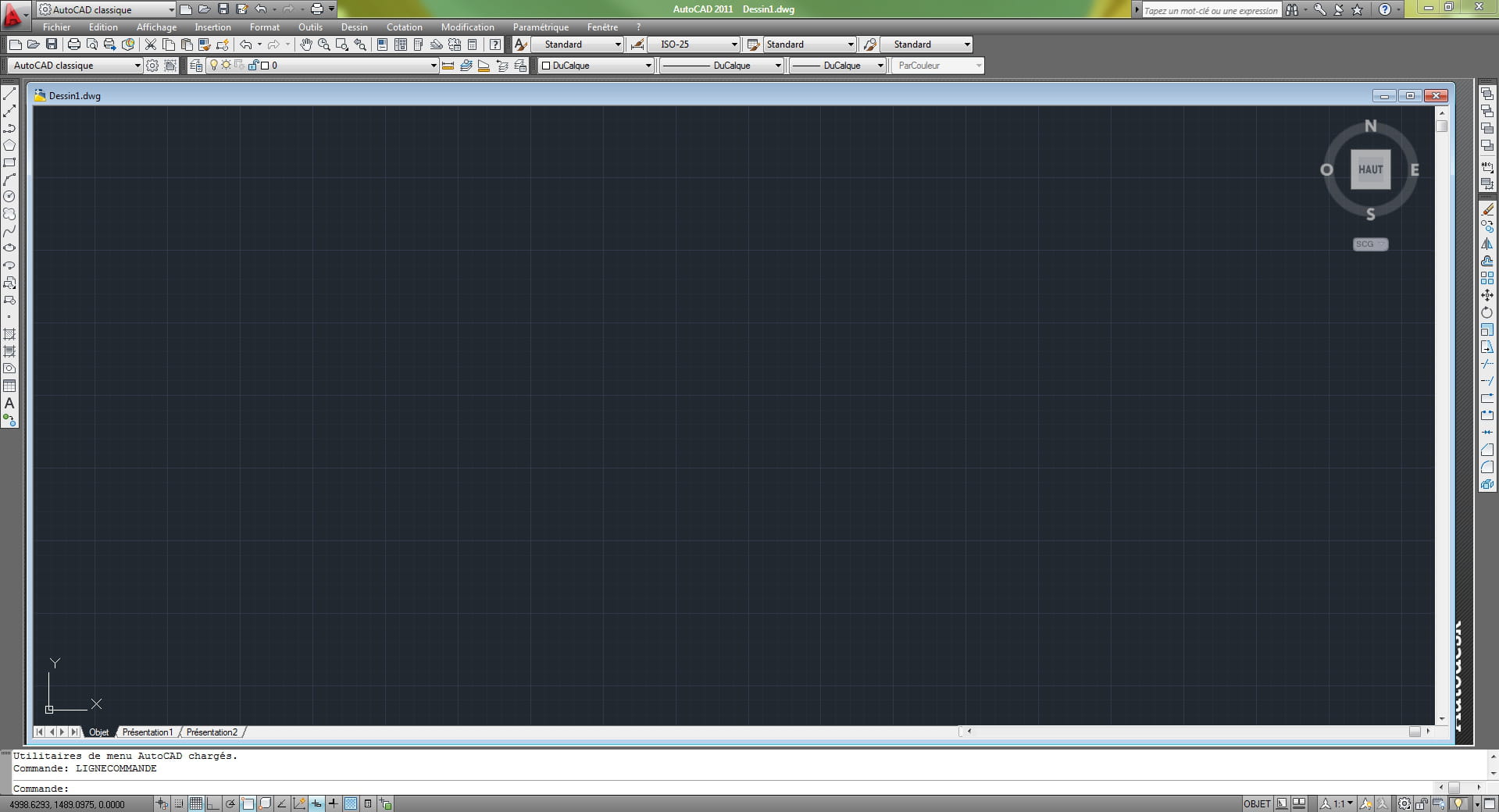
Task: Toggle grid display in status bar
Action: (196, 803)
